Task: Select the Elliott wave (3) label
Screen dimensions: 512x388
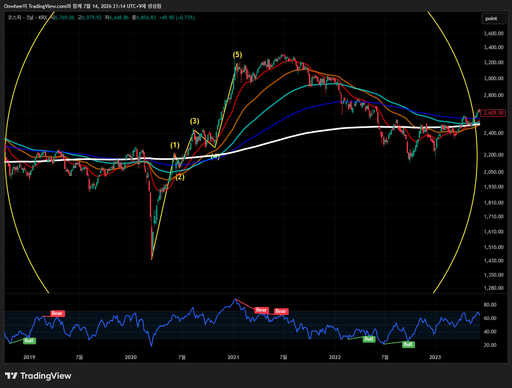Action: [x=195, y=121]
